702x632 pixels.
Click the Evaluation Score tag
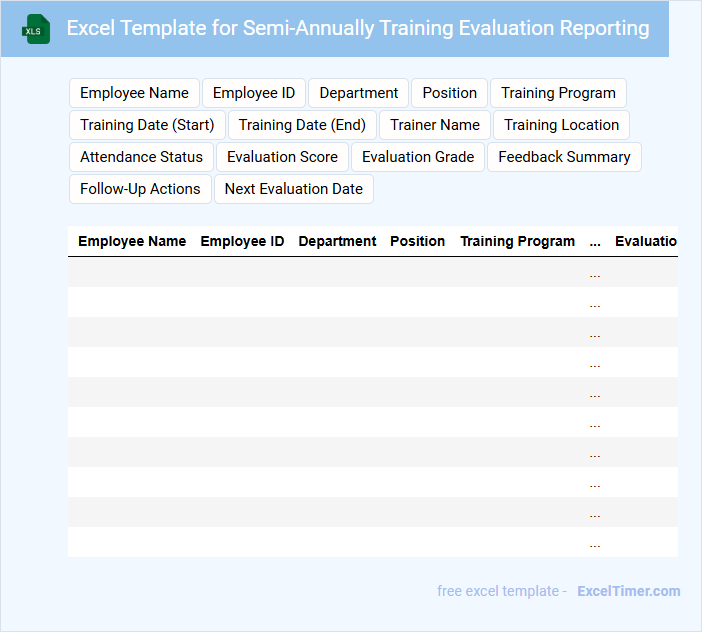(282, 157)
